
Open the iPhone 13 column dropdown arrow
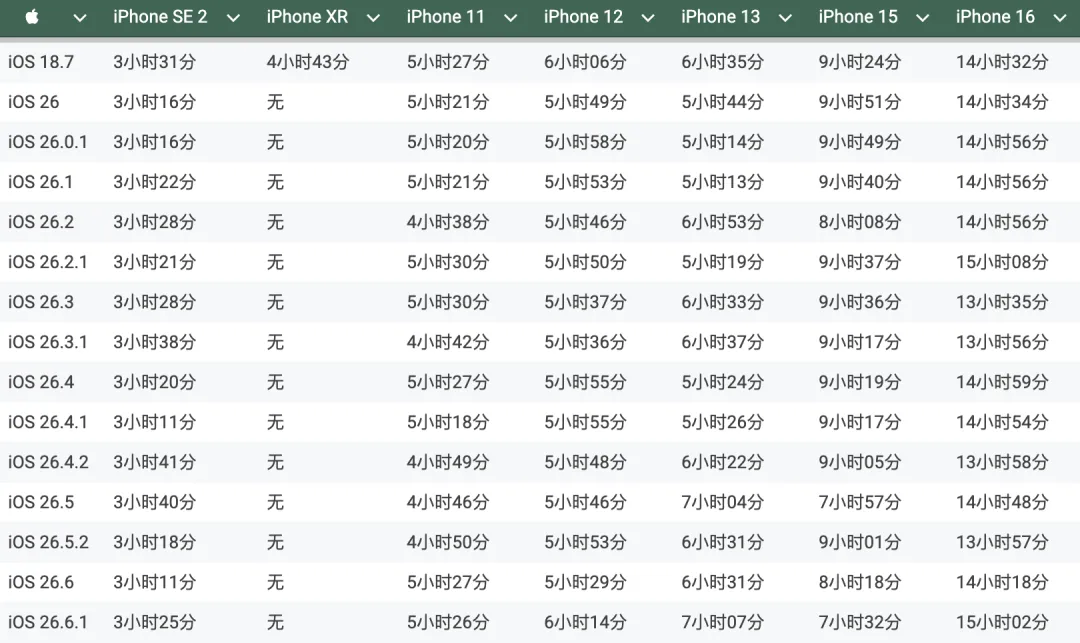pyautogui.click(x=785, y=18)
